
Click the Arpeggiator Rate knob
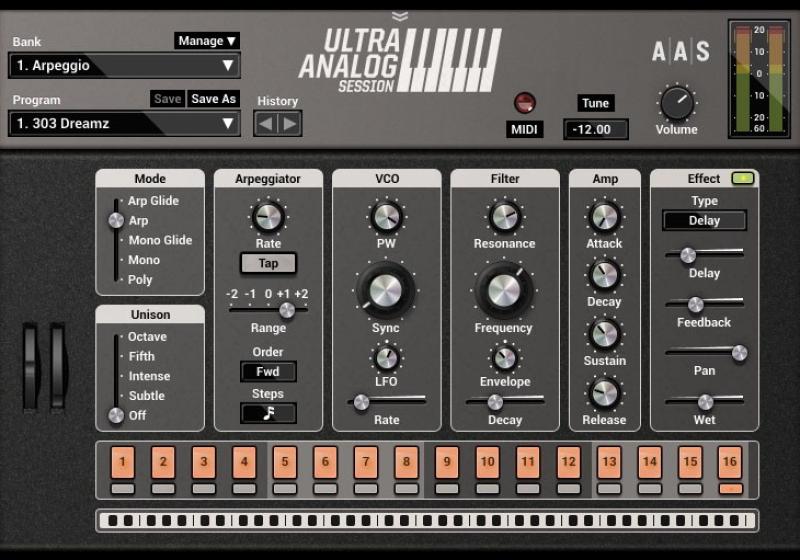click(x=268, y=217)
